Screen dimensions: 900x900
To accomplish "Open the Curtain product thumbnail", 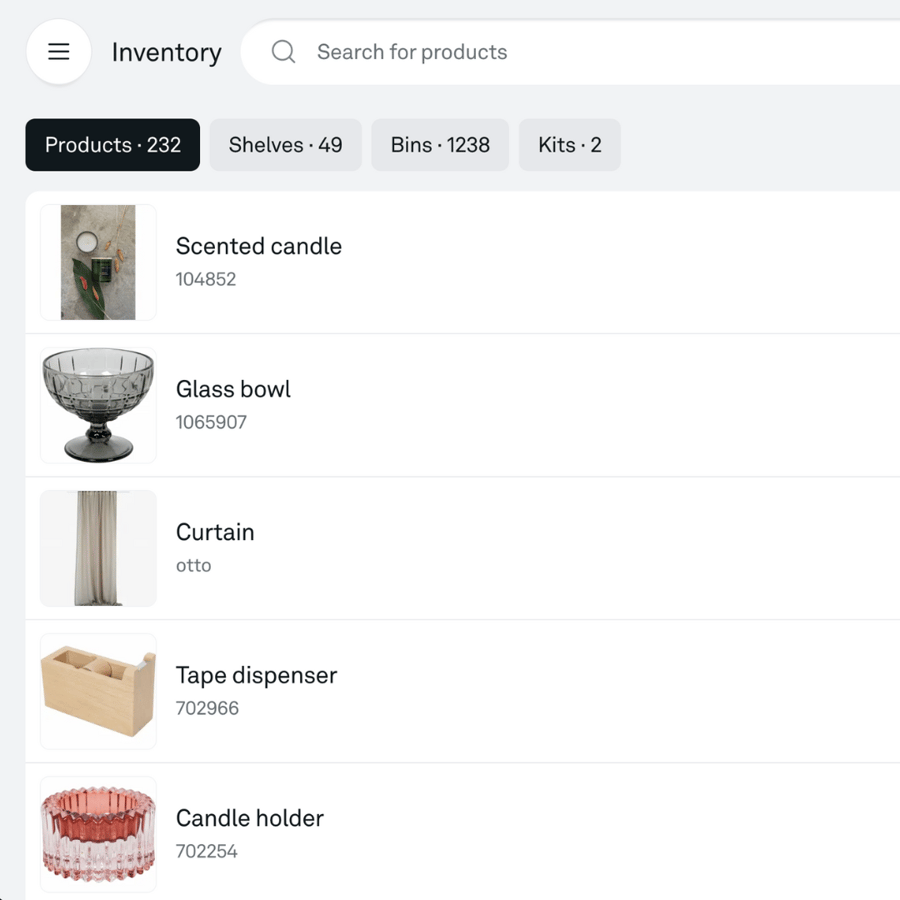I will point(97,548).
